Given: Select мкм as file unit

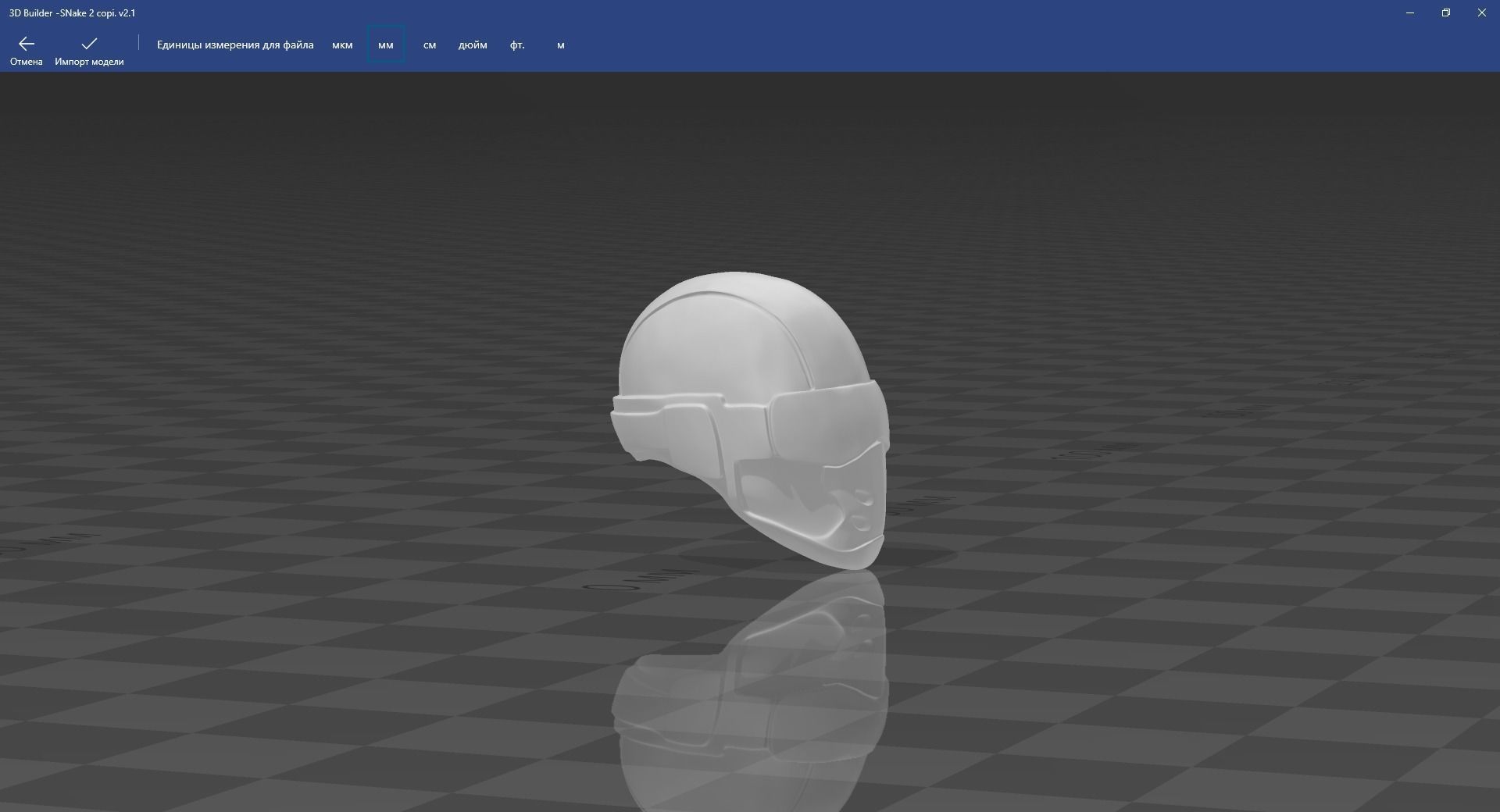Looking at the screenshot, I should click(x=342, y=45).
